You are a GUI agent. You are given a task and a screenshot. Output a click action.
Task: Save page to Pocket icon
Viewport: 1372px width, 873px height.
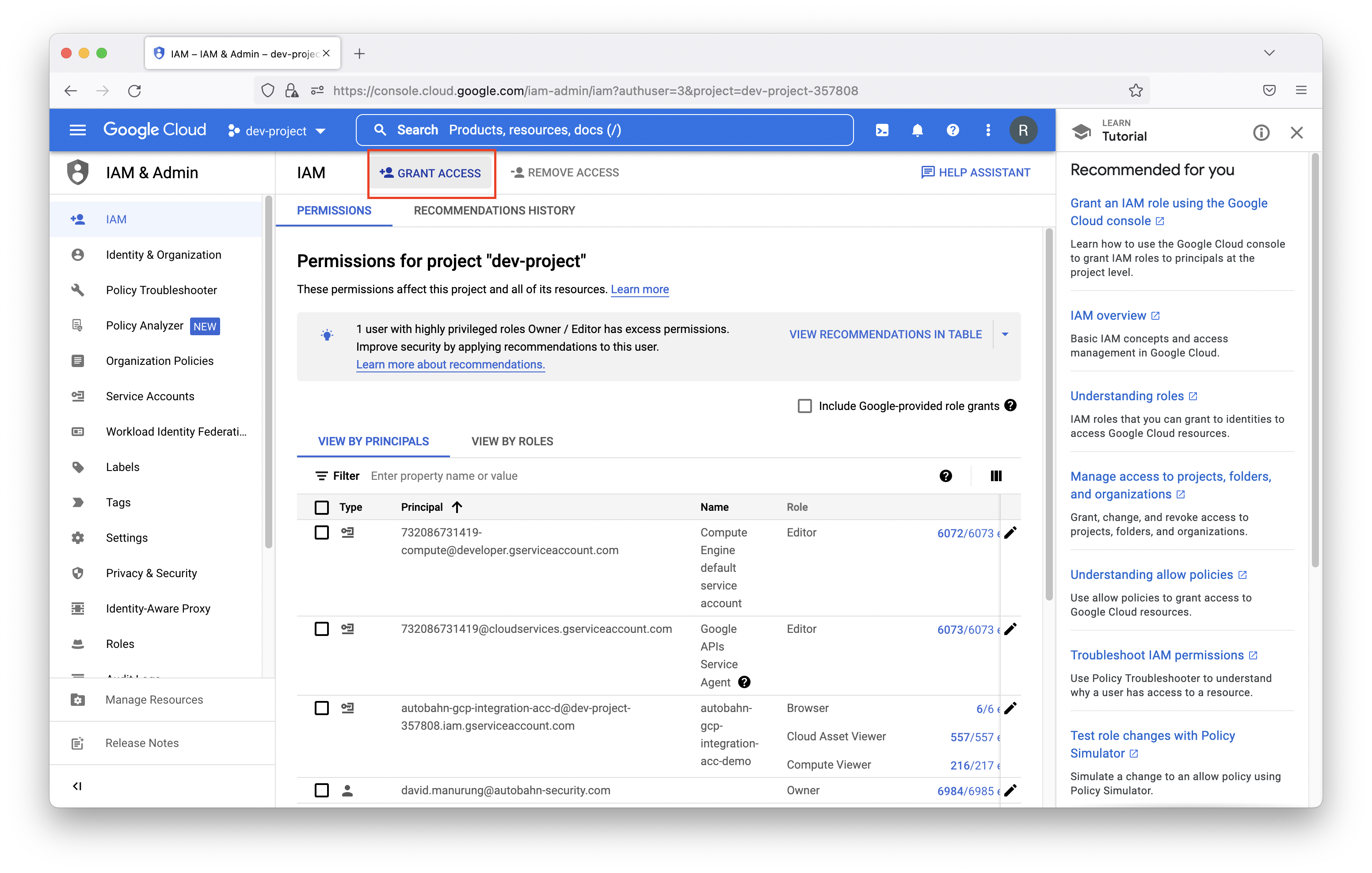pyautogui.click(x=1269, y=90)
